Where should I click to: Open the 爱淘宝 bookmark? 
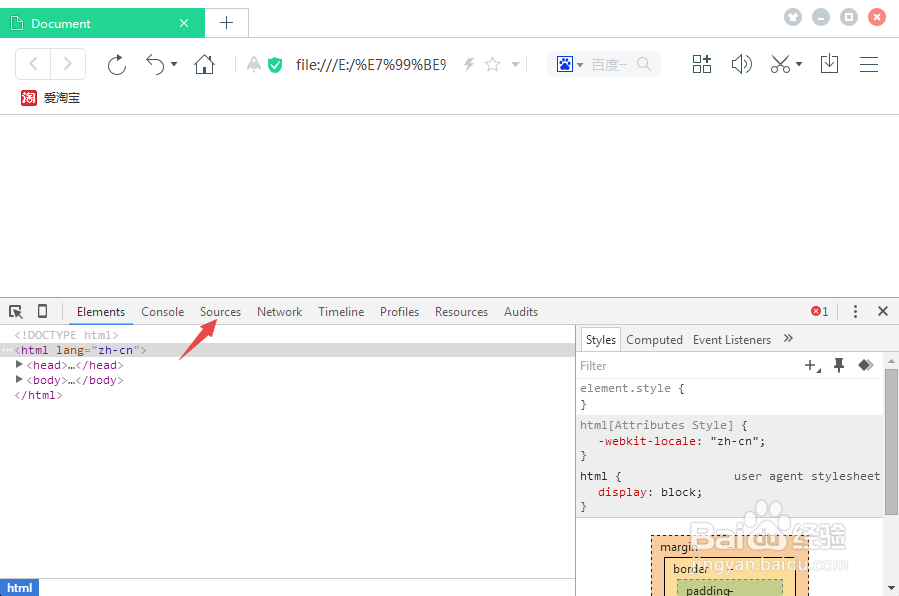50,98
